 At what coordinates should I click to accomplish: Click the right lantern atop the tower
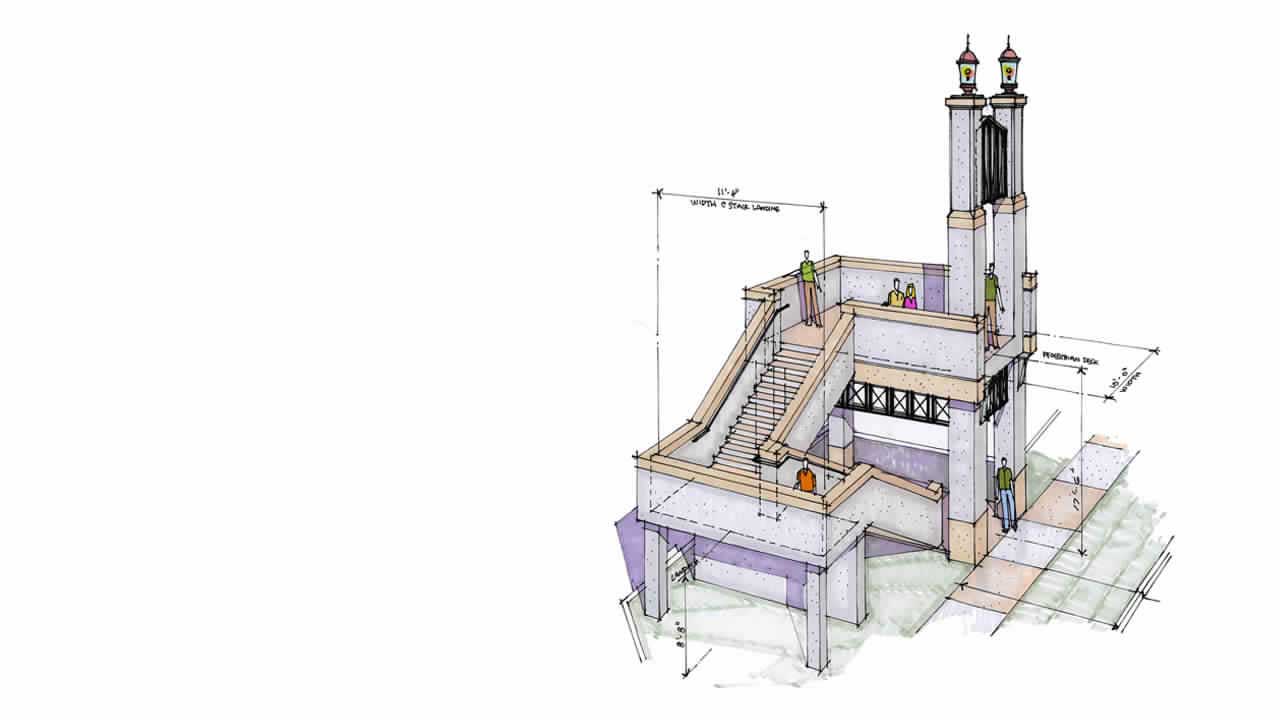1007,70
